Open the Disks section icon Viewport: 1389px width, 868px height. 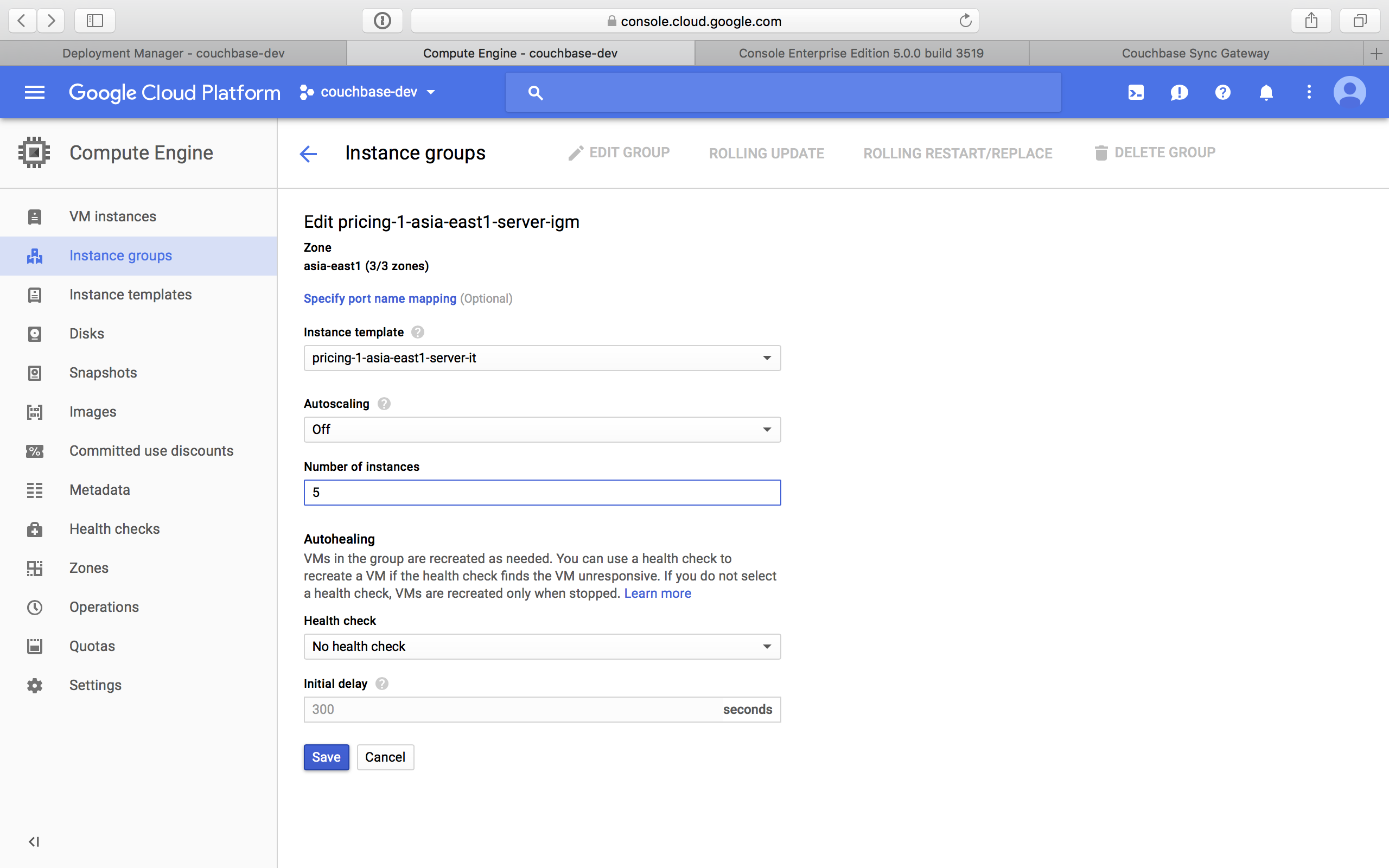pos(34,333)
